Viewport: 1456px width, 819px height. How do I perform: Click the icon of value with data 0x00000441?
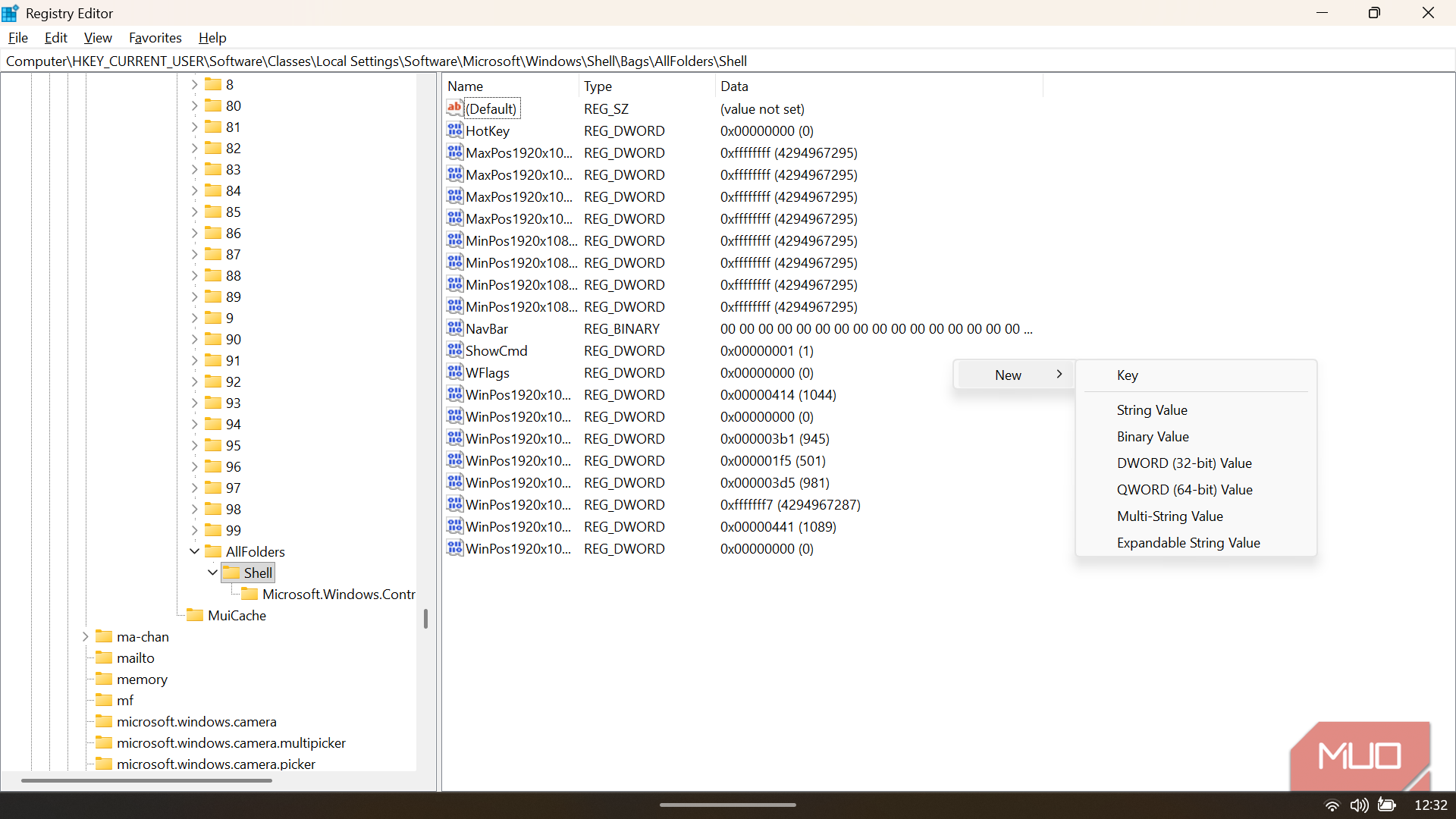click(x=455, y=526)
